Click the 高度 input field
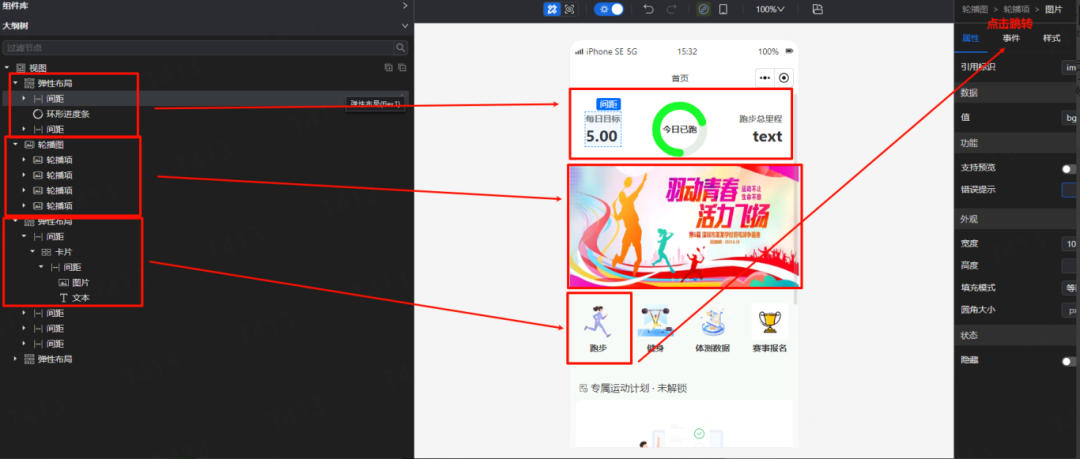 pyautogui.click(x=1070, y=265)
